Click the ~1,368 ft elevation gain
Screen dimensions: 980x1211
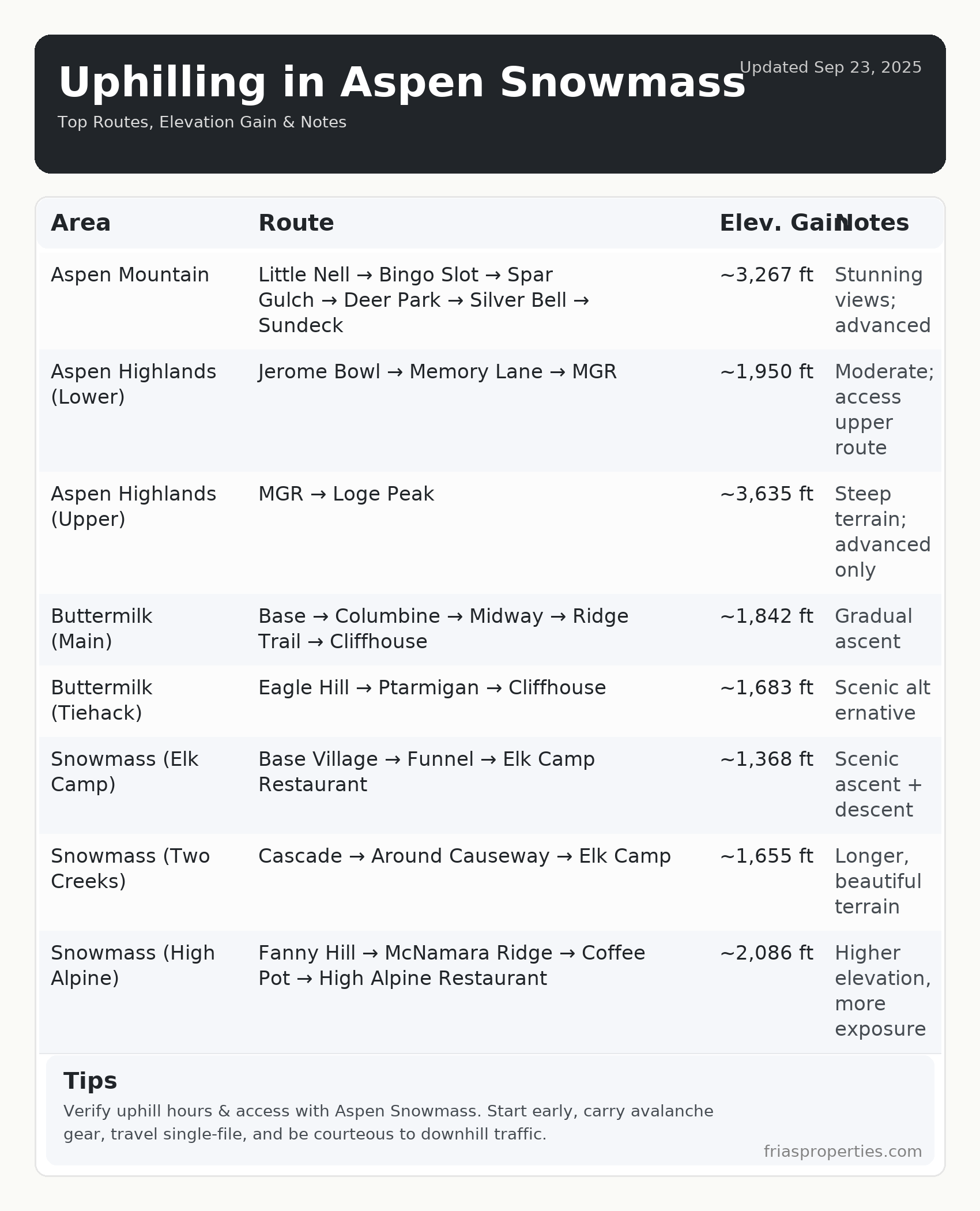pyautogui.click(x=766, y=759)
